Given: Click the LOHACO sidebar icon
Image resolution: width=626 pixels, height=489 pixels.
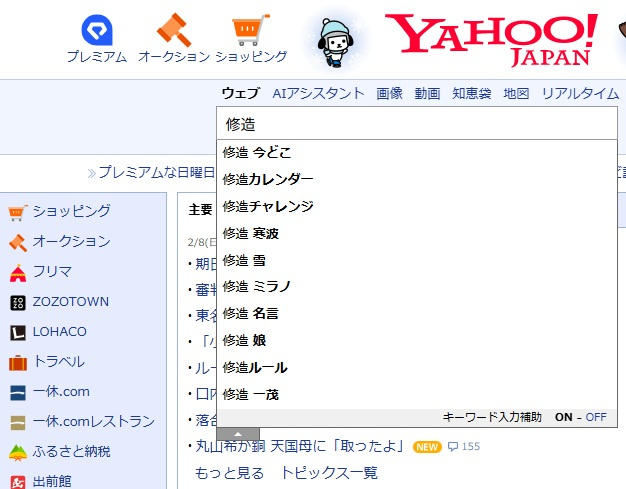Looking at the screenshot, I should pyautogui.click(x=17, y=332).
